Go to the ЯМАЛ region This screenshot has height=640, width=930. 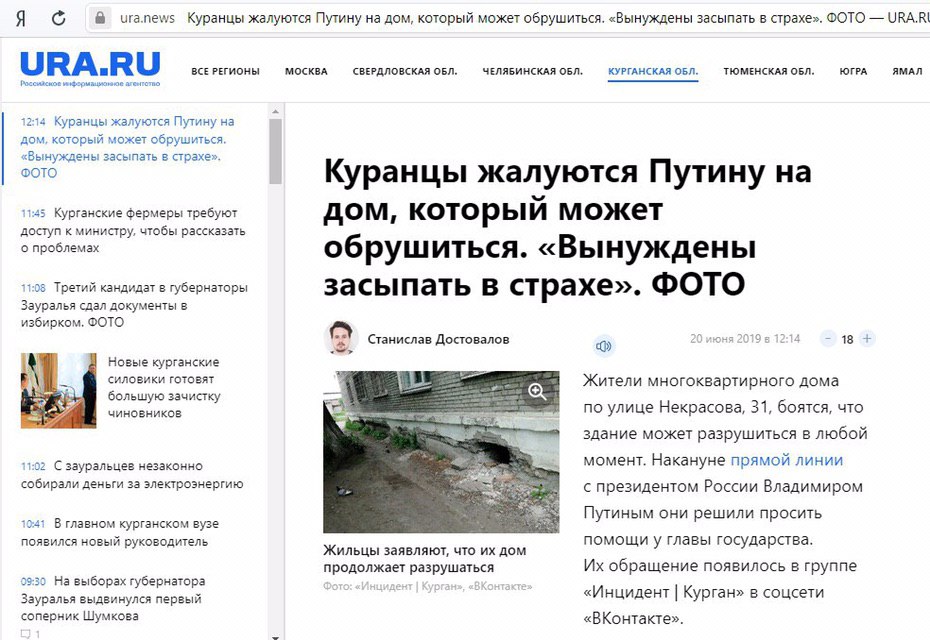click(907, 71)
